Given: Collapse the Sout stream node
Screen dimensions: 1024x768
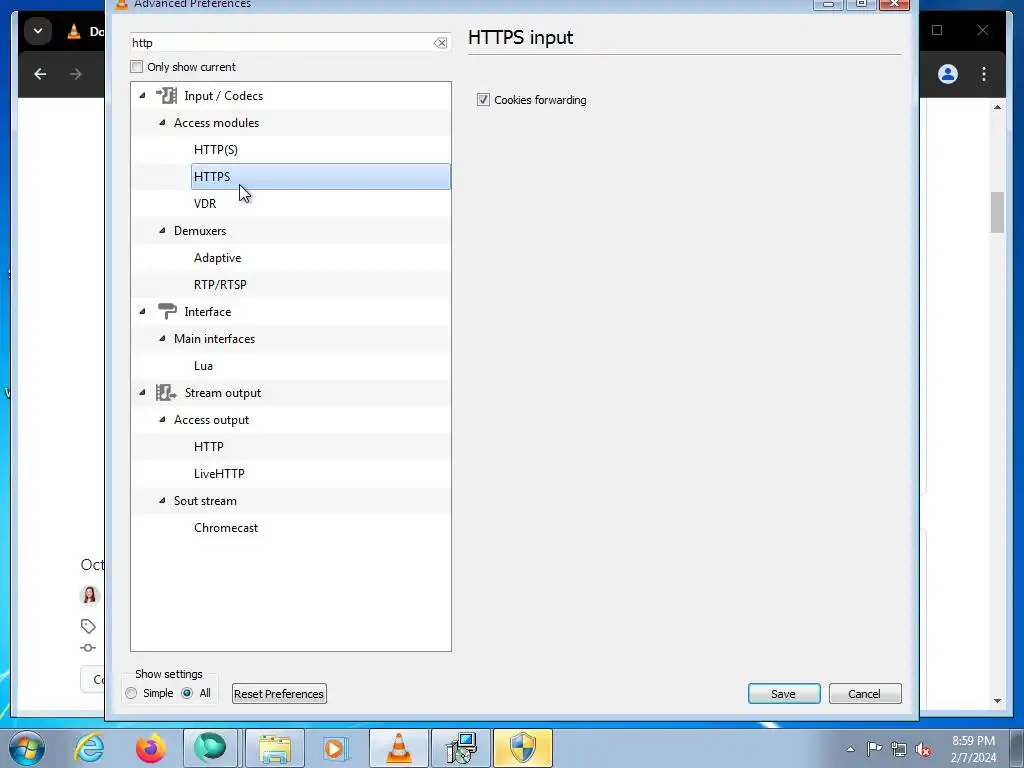Looking at the screenshot, I should 163,501.
